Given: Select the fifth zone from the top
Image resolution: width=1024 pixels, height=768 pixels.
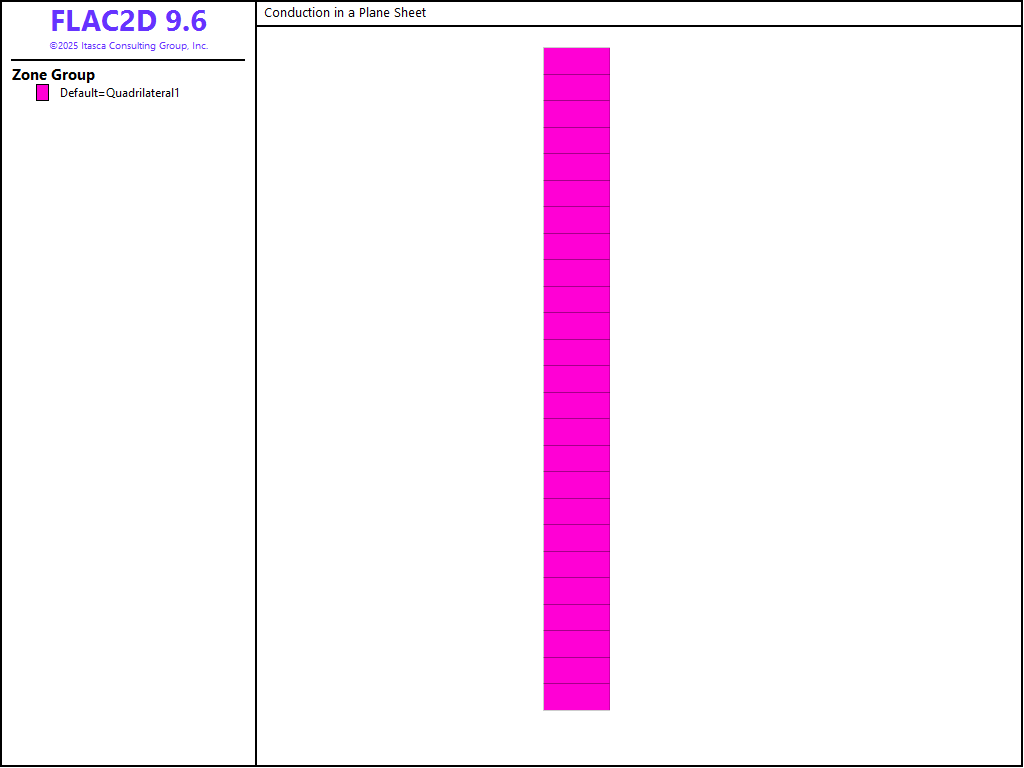Looking at the screenshot, I should tap(576, 167).
